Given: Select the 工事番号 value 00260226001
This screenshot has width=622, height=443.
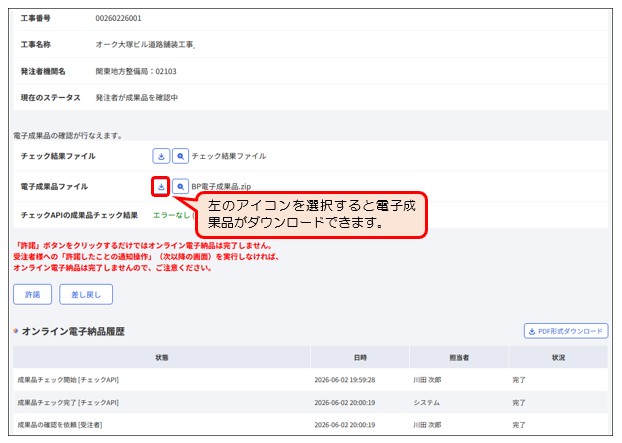Looking at the screenshot, I should tap(118, 18).
